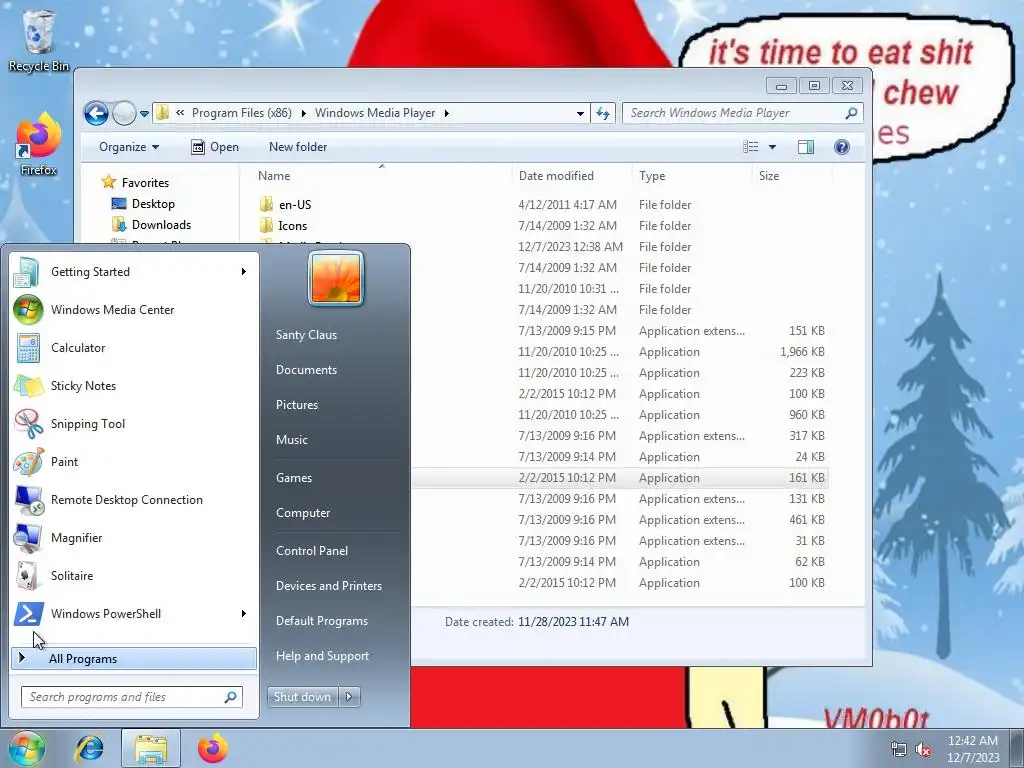
Task: Open Games from Start menu
Action: 294,477
